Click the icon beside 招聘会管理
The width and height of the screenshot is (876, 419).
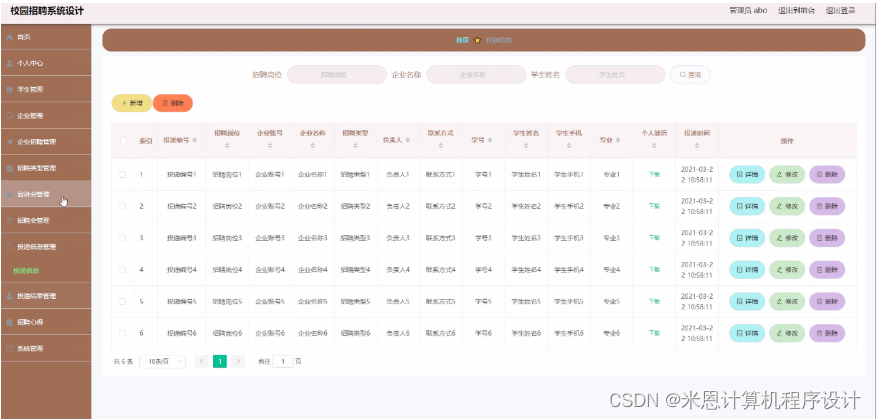click(x=9, y=221)
